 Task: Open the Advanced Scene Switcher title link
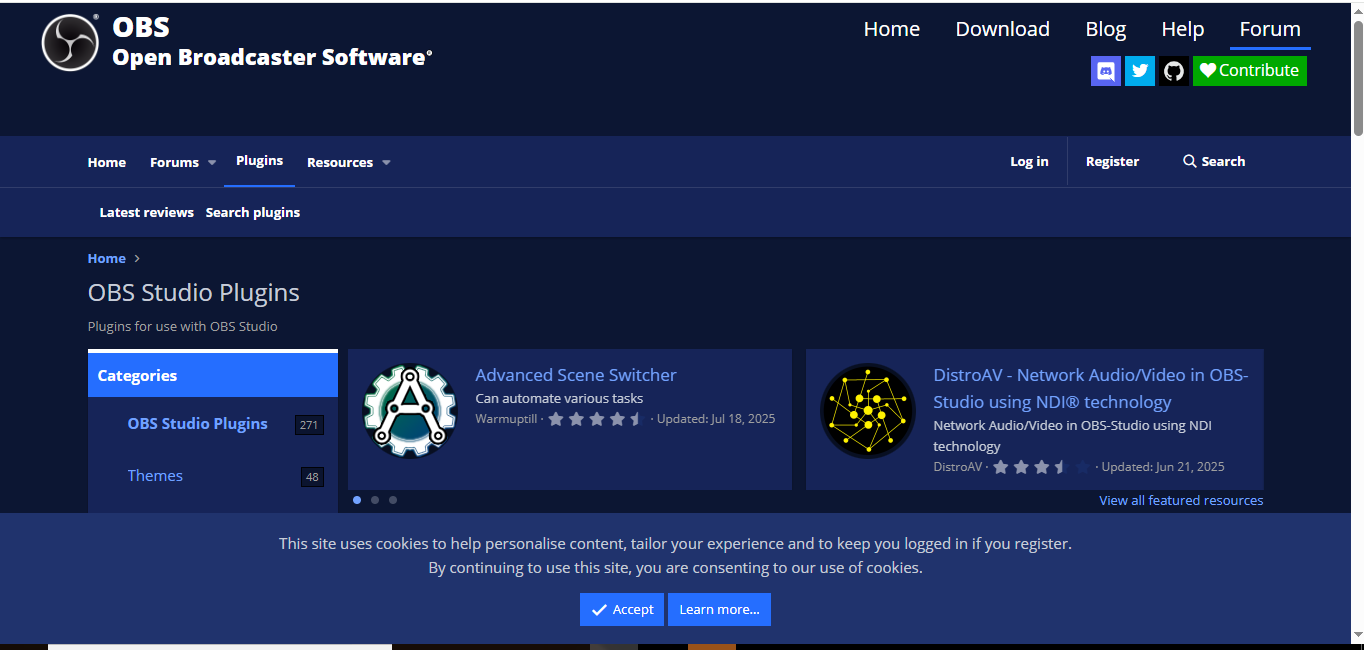576,375
